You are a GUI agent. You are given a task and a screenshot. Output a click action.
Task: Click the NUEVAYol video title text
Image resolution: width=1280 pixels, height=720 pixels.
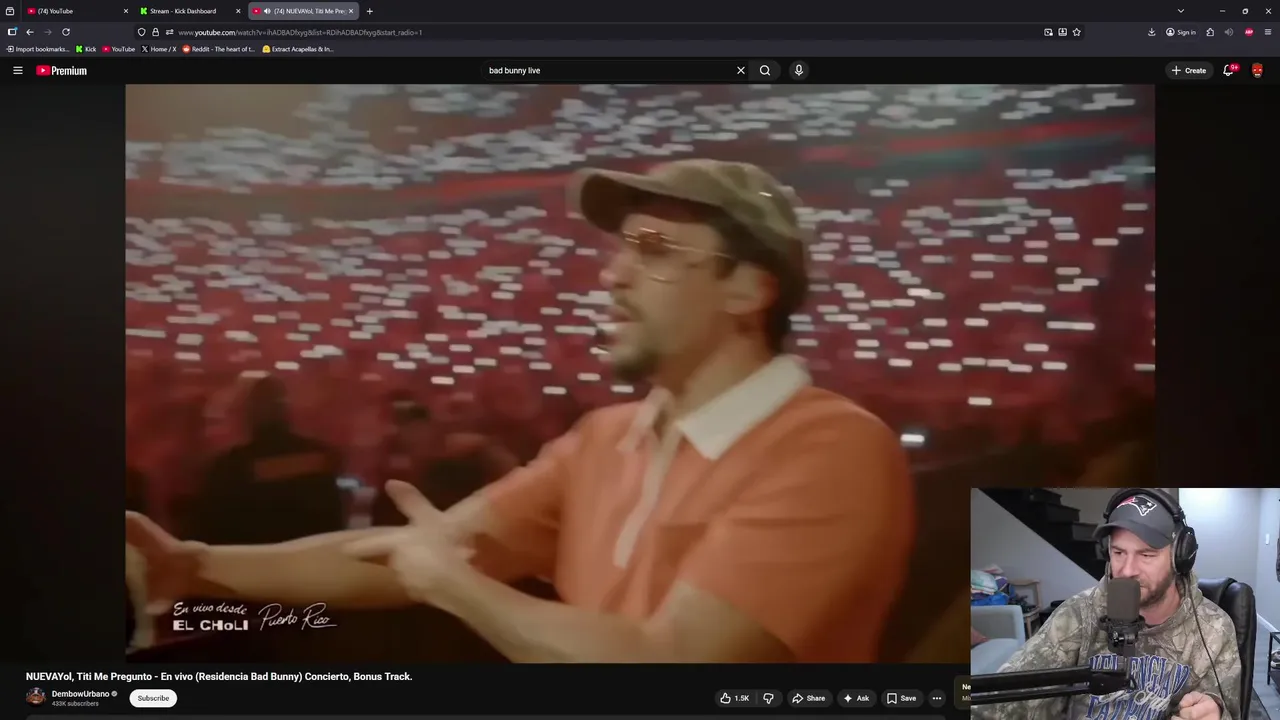(x=219, y=676)
